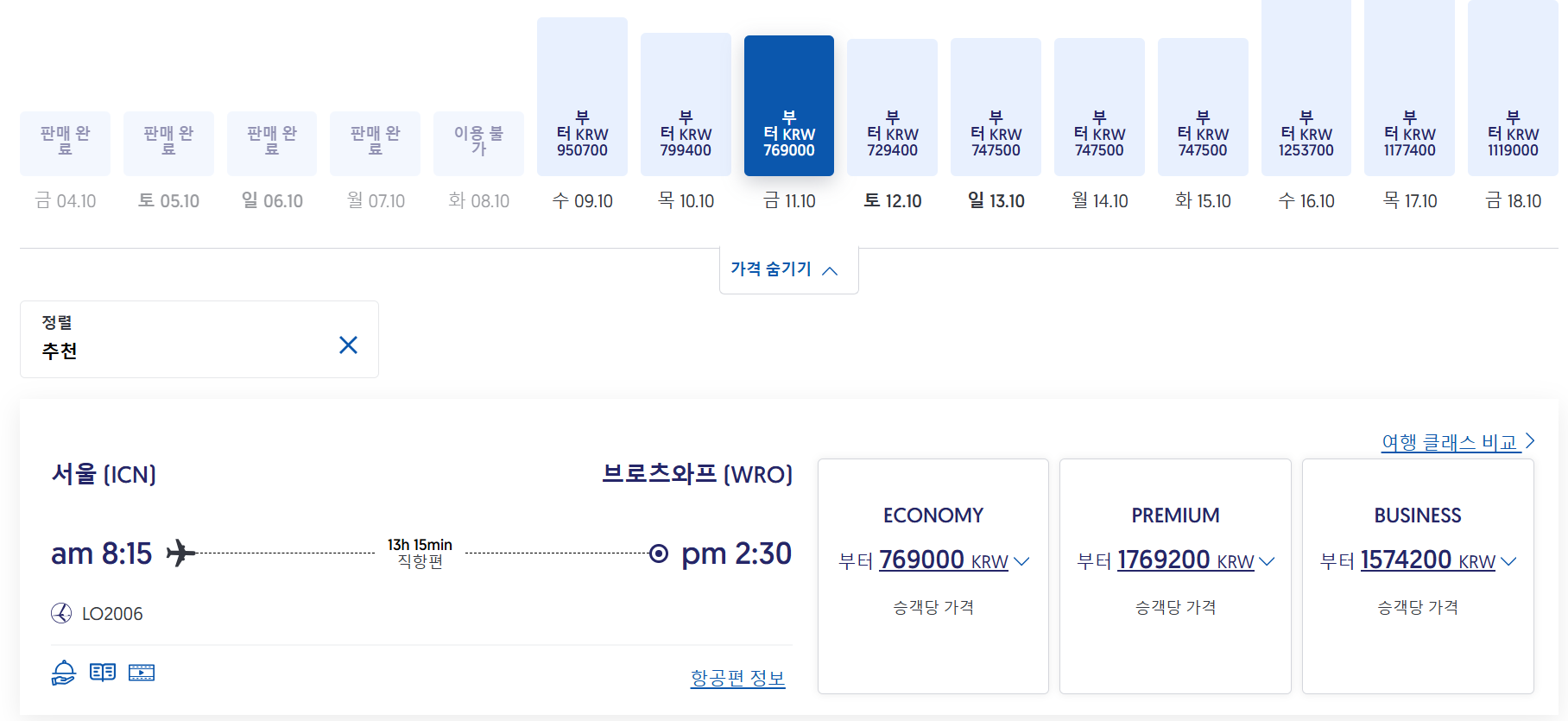Click the arrival circle icon near pm 2:30
This screenshot has height=721, width=1568.
[660, 553]
